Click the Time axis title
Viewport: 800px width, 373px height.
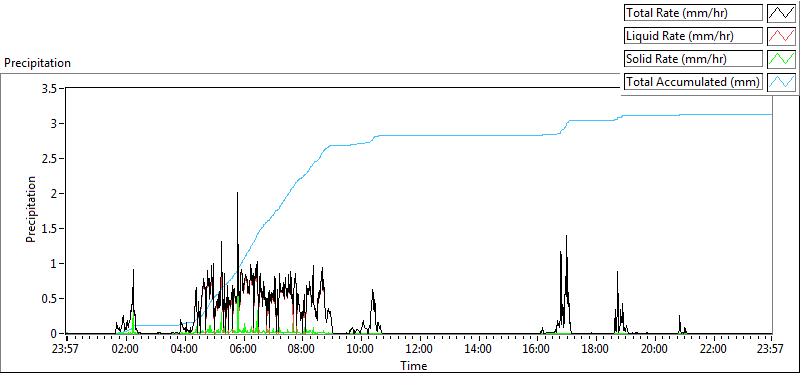pyautogui.click(x=414, y=365)
